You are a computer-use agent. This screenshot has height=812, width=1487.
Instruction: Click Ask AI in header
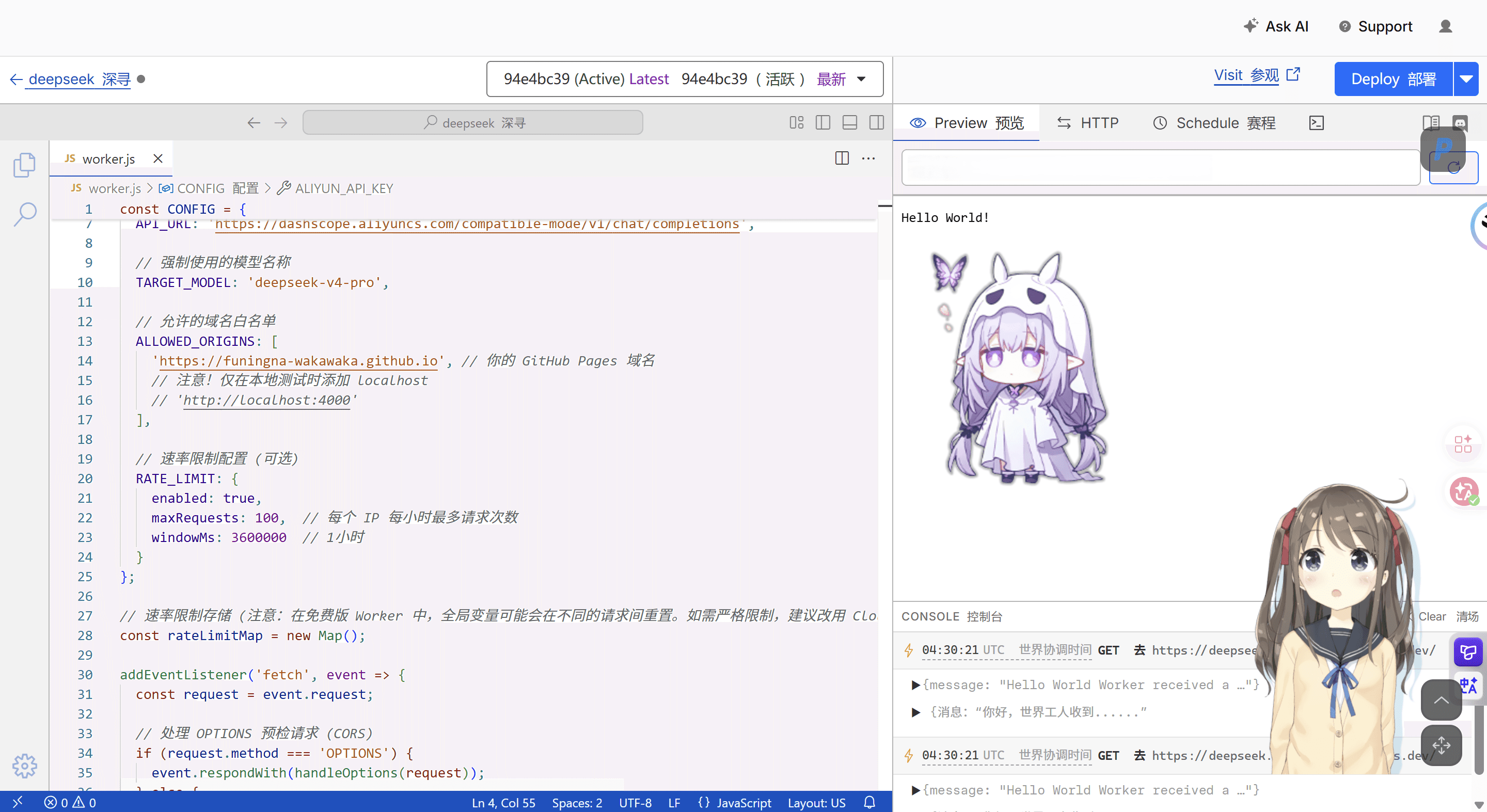[1276, 26]
